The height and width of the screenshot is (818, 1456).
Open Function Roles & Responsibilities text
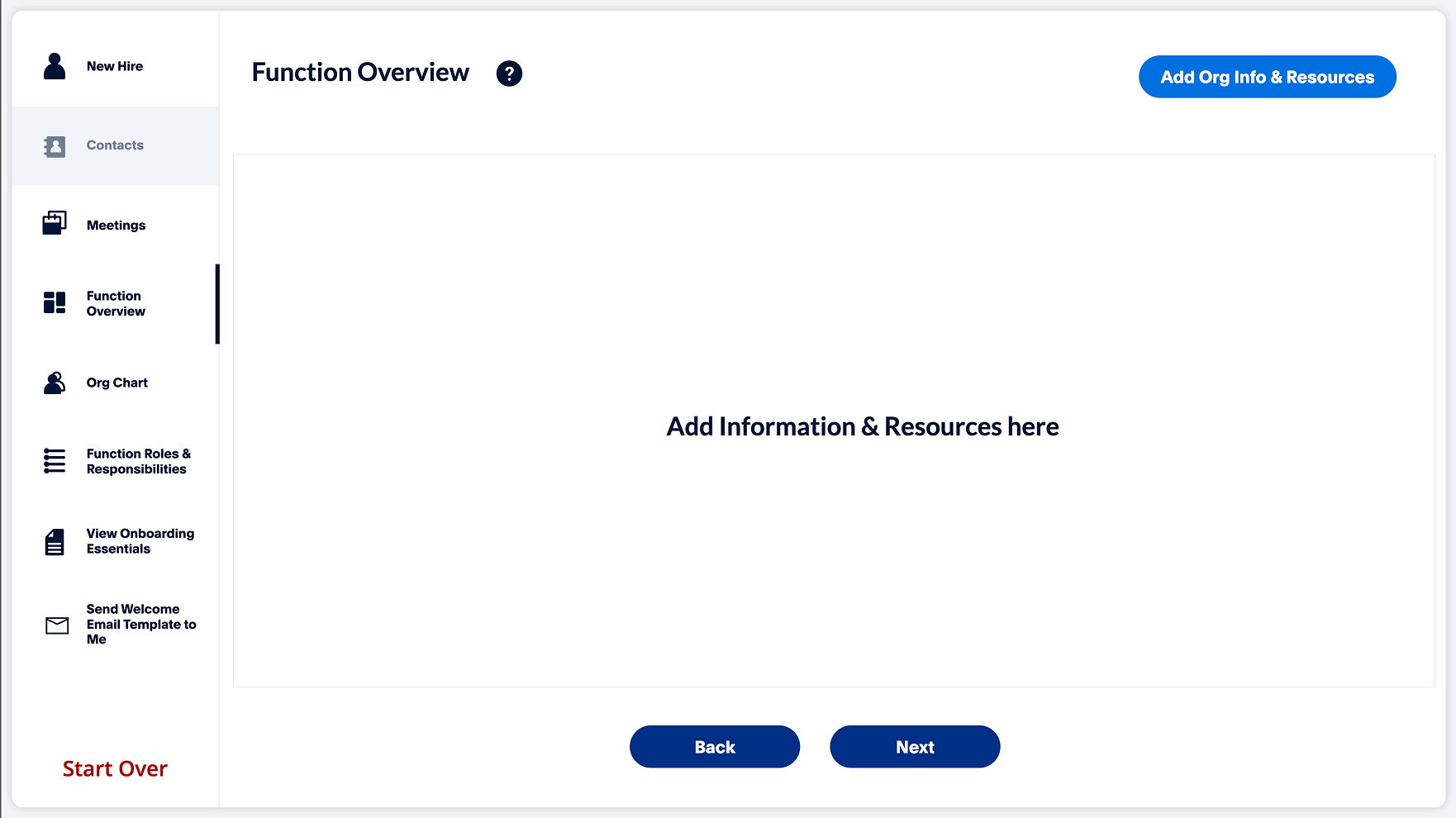click(138, 461)
